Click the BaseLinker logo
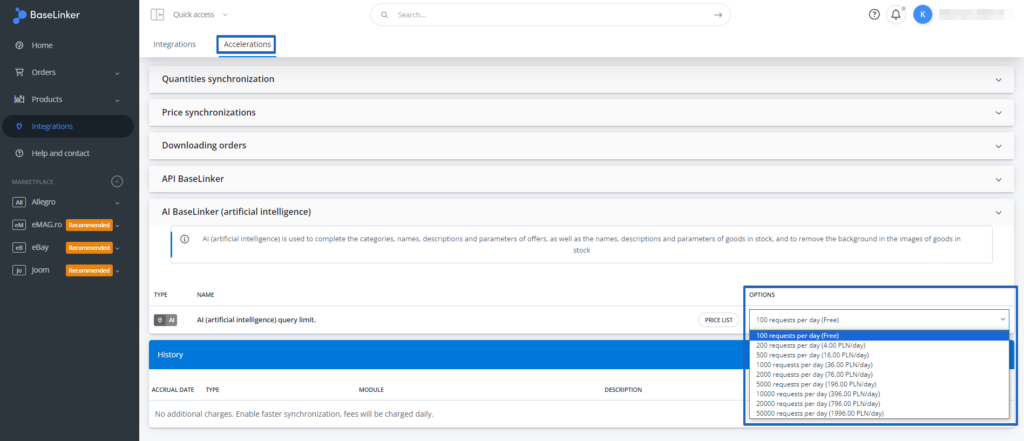 click(x=46, y=16)
